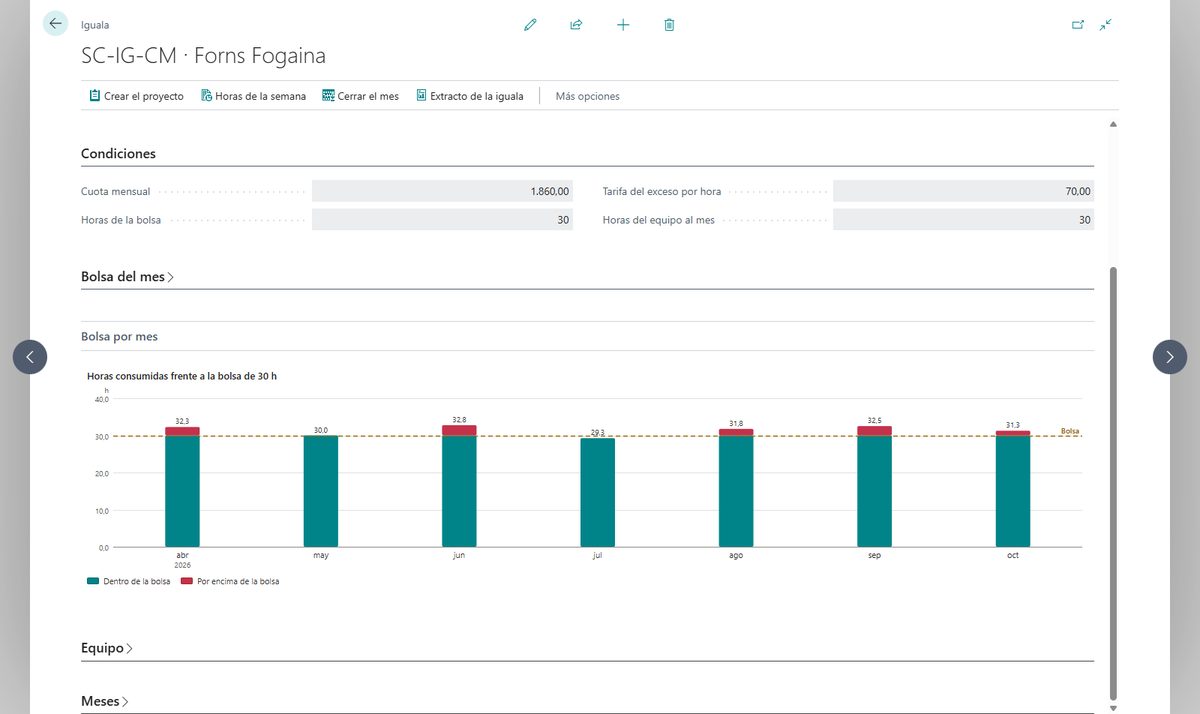Click Crear el proyecto action
Screen dimensions: 1200x714
136,96
